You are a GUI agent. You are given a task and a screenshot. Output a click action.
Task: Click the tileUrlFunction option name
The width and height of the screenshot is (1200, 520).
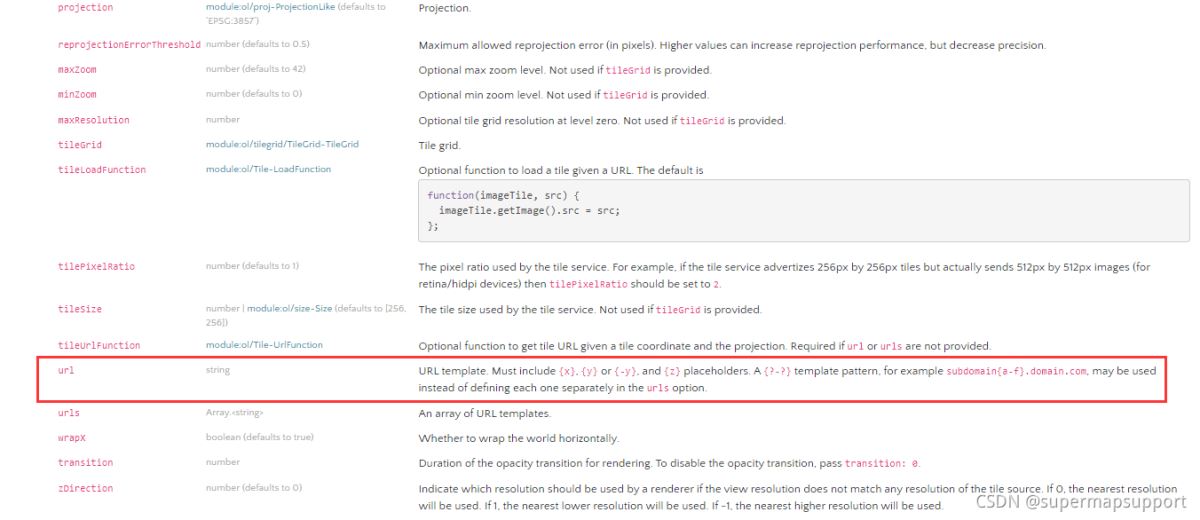(x=99, y=345)
